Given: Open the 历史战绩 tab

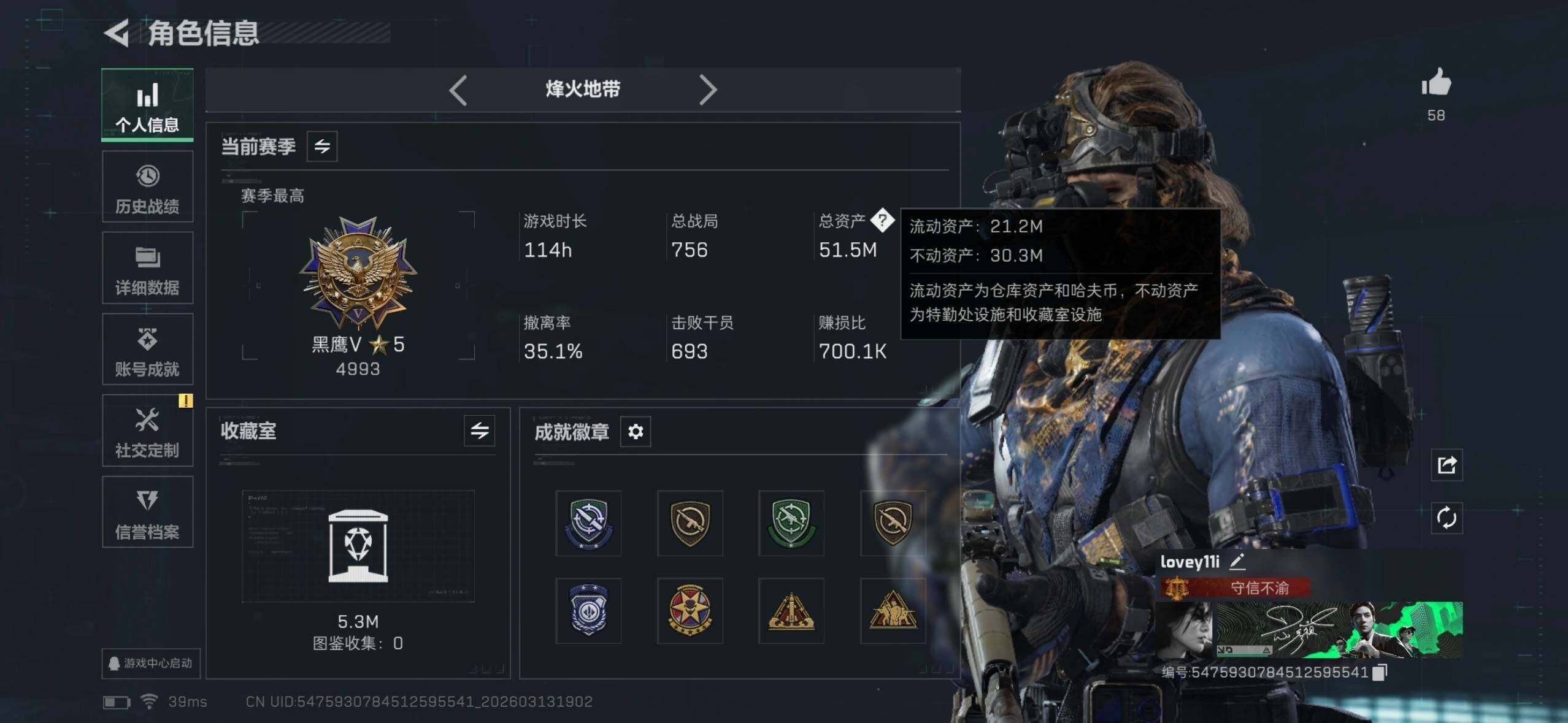Looking at the screenshot, I should click(147, 187).
